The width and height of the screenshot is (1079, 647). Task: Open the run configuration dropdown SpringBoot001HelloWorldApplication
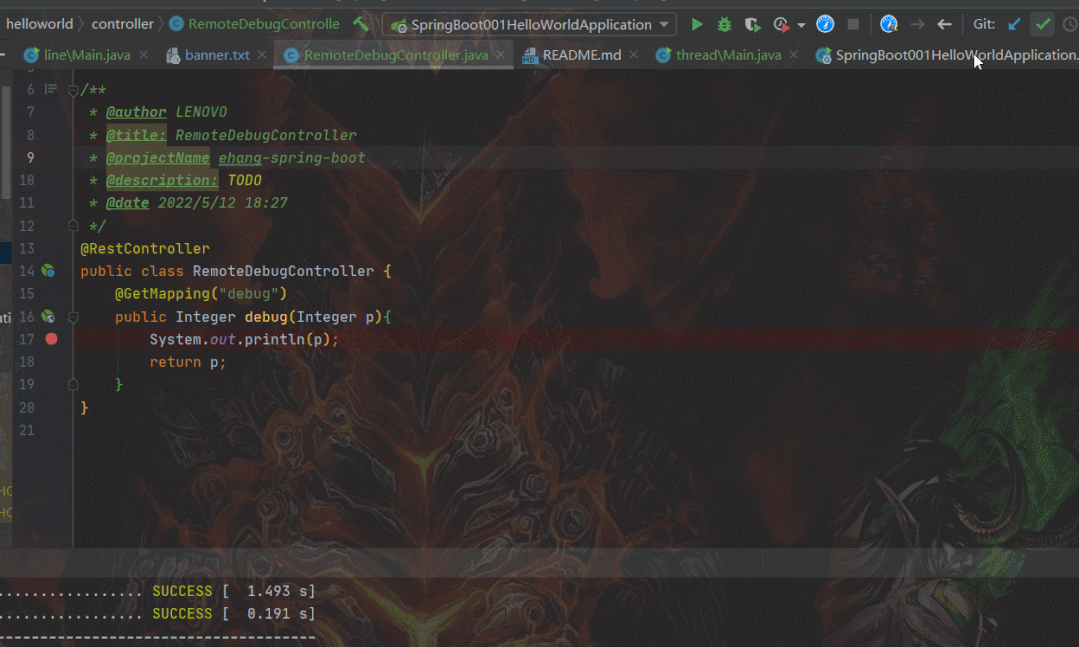pos(529,25)
